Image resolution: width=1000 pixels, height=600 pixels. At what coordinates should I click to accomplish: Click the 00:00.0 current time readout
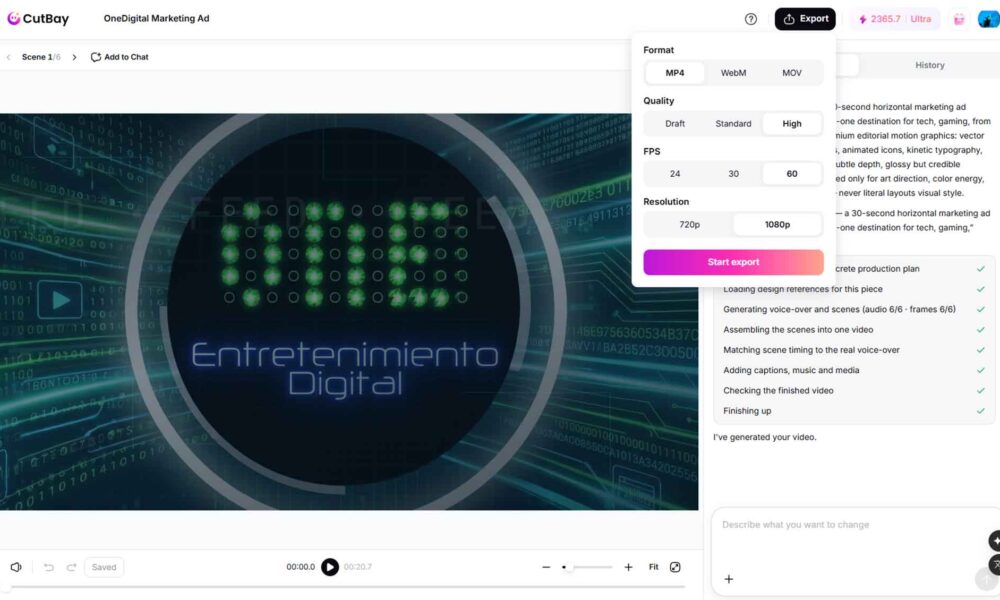[300, 567]
